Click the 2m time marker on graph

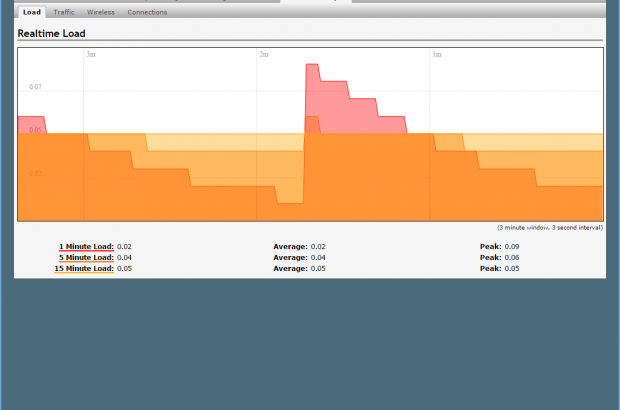pyautogui.click(x=264, y=55)
